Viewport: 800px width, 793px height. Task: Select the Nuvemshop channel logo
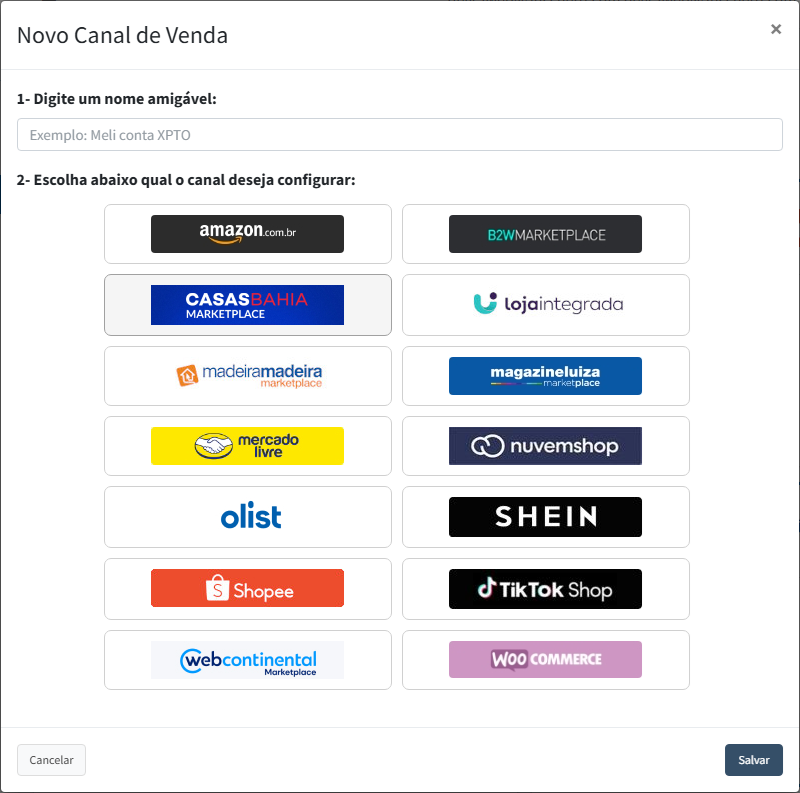pos(545,446)
